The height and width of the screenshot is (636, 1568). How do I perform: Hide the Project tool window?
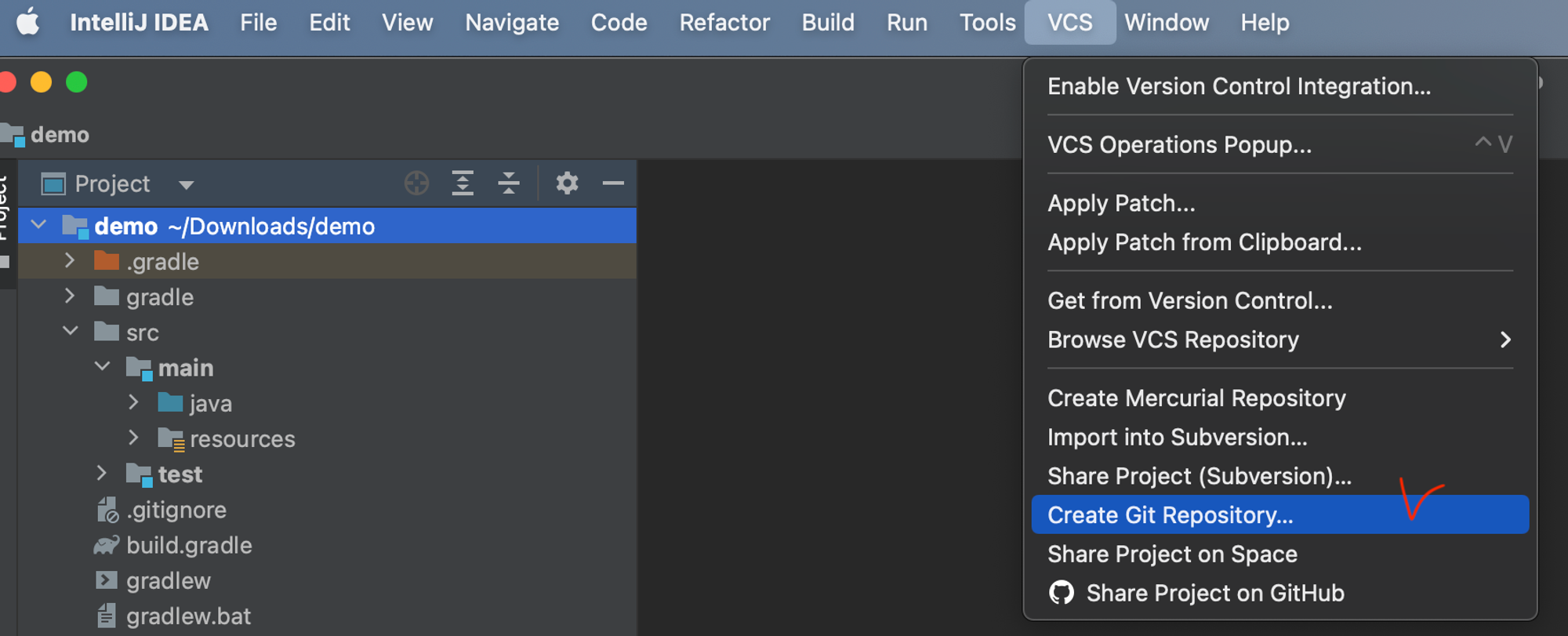[x=613, y=184]
